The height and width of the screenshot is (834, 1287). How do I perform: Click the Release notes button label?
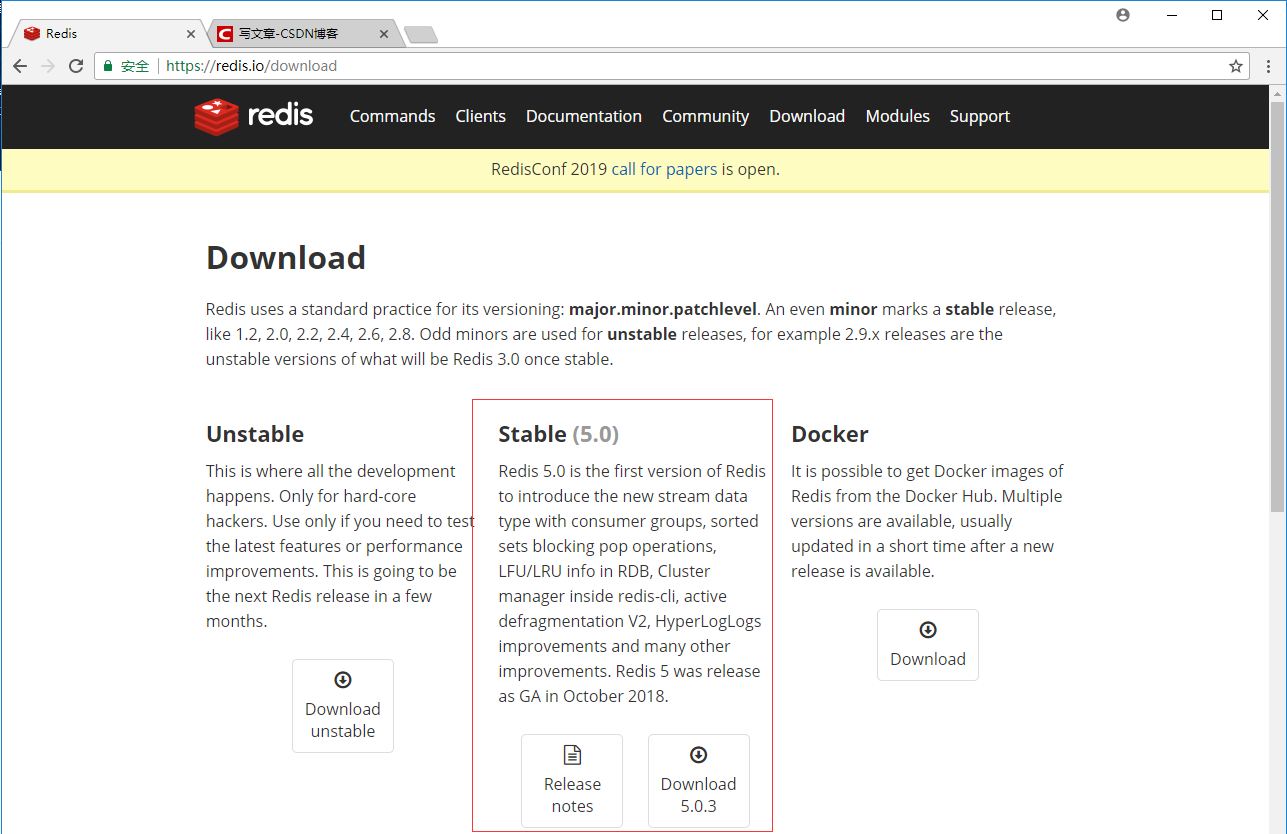pyautogui.click(x=572, y=795)
